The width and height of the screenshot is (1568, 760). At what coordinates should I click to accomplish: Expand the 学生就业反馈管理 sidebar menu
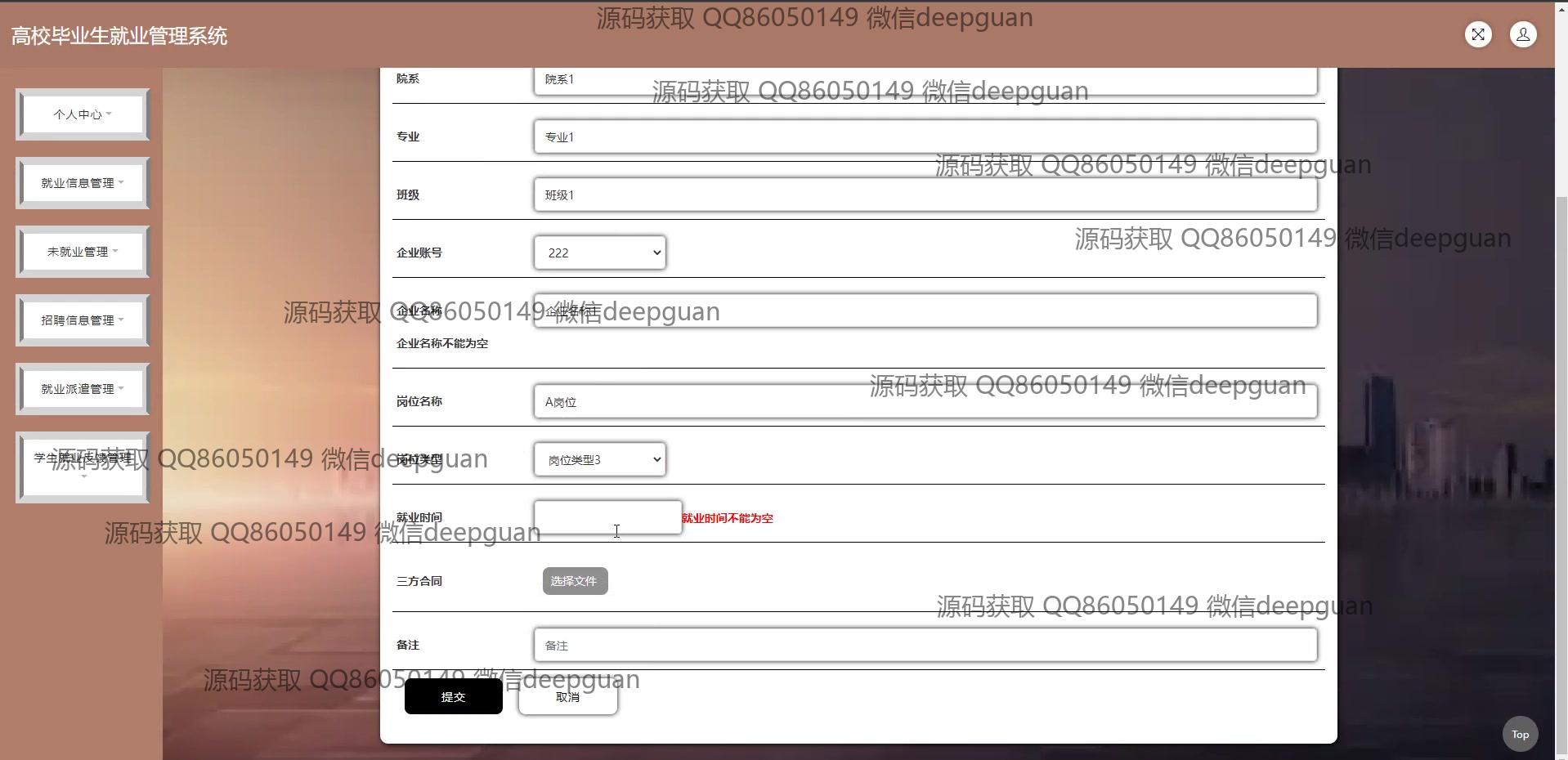tap(83, 466)
